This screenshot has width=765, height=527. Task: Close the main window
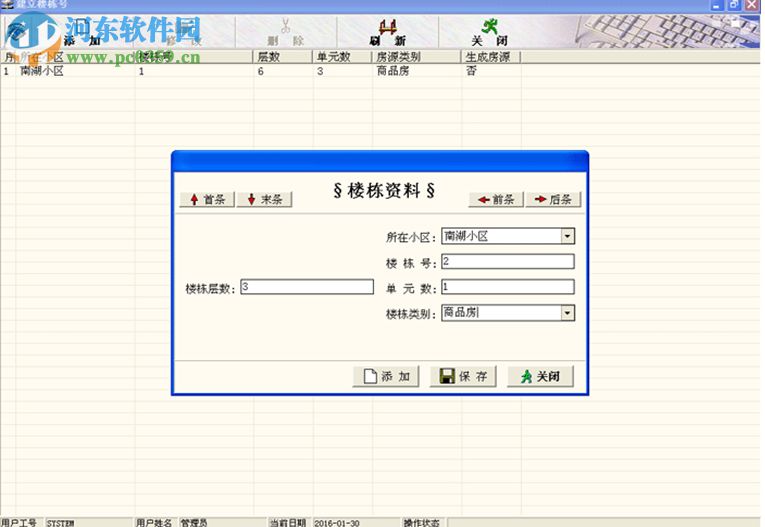coord(752,4)
